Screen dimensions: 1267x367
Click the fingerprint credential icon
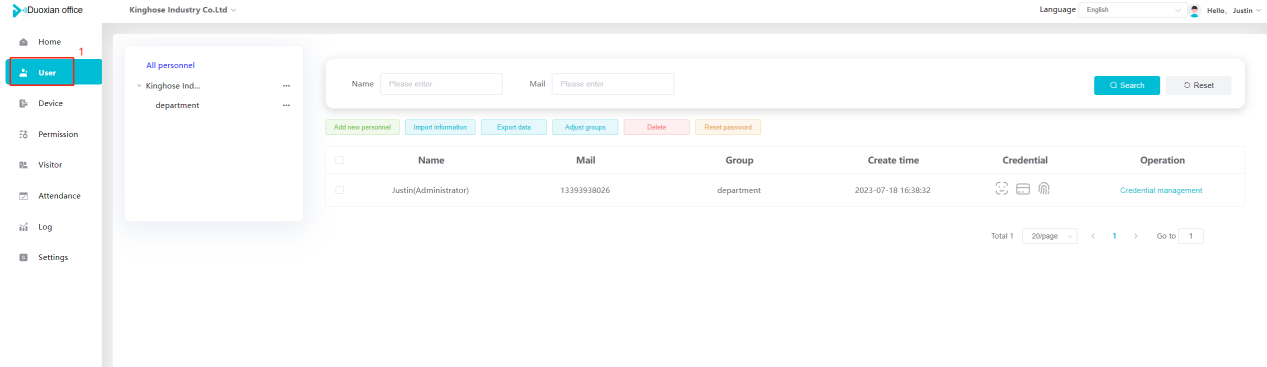1044,189
